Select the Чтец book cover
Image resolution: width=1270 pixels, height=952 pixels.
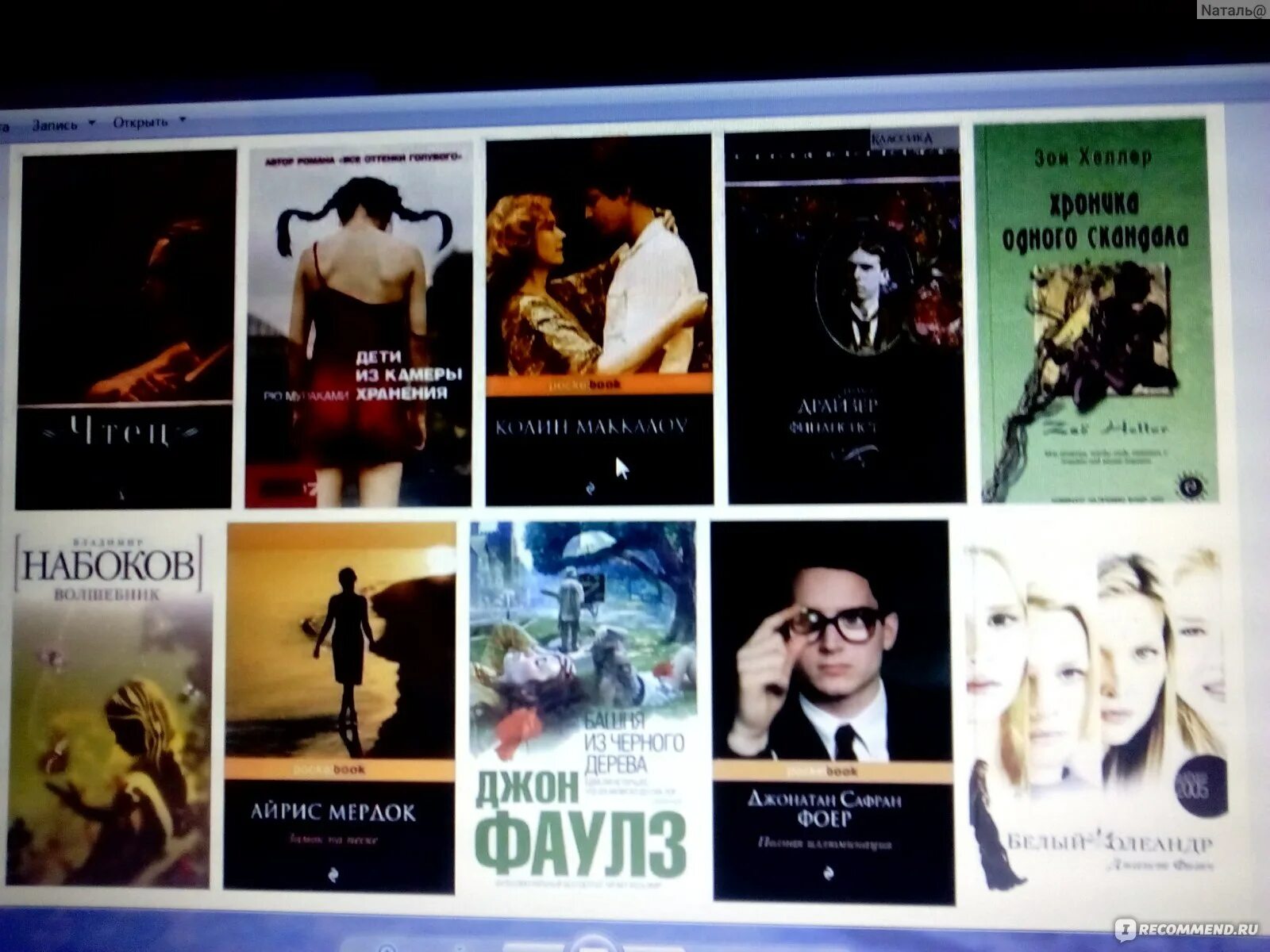click(x=125, y=328)
